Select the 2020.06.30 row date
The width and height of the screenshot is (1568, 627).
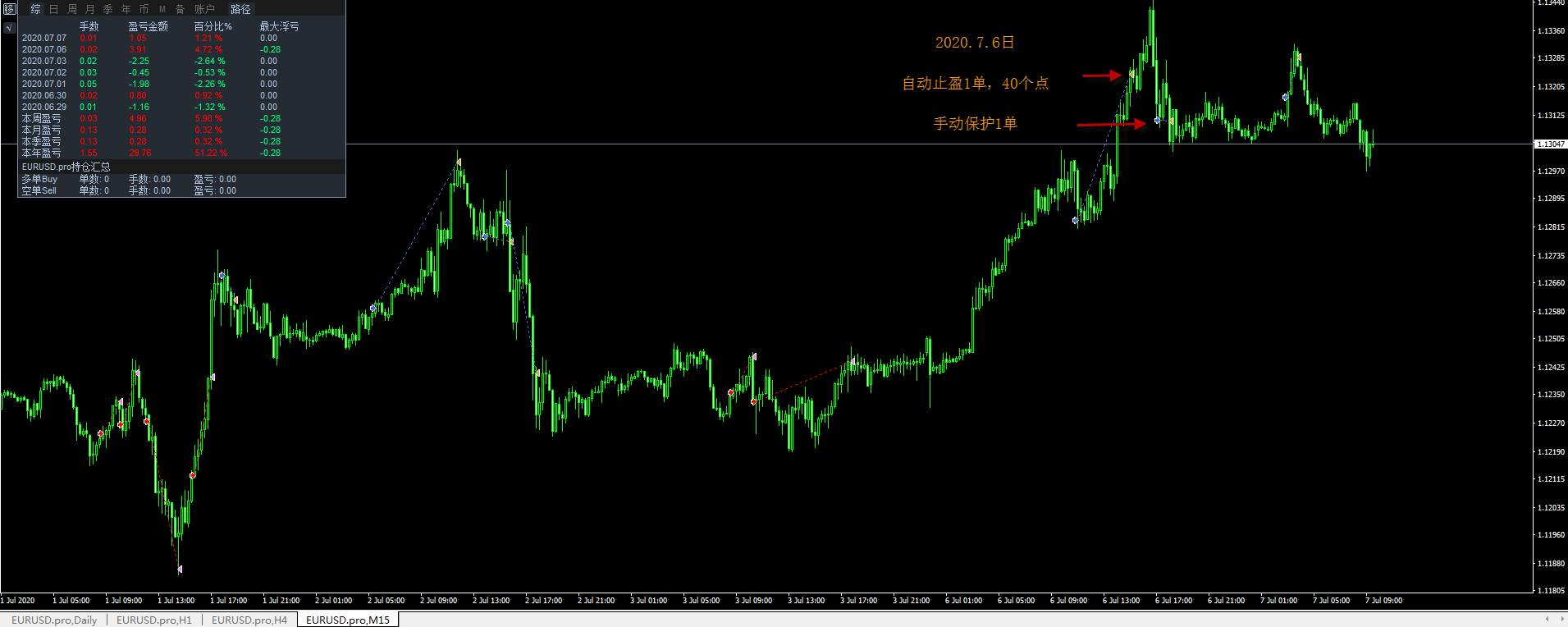[43, 95]
